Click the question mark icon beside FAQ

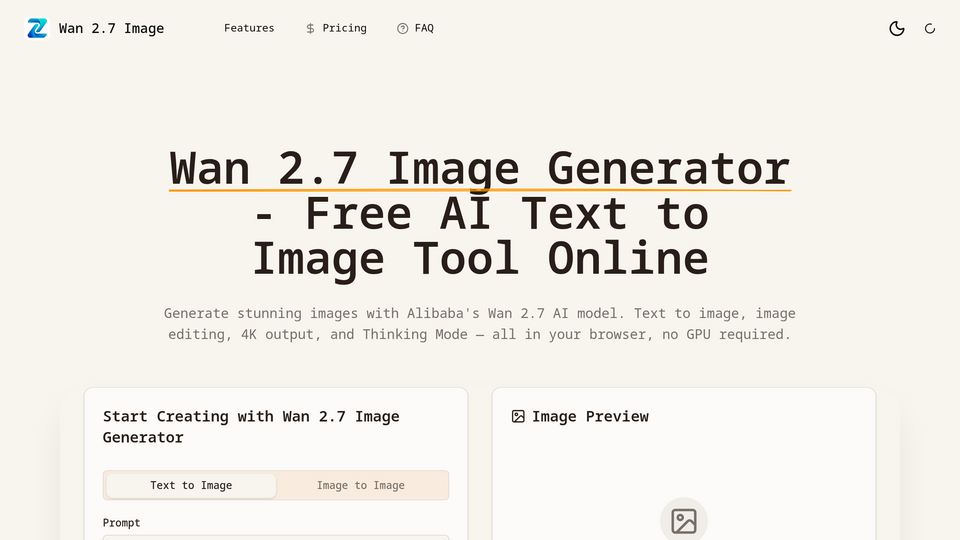[x=402, y=29]
